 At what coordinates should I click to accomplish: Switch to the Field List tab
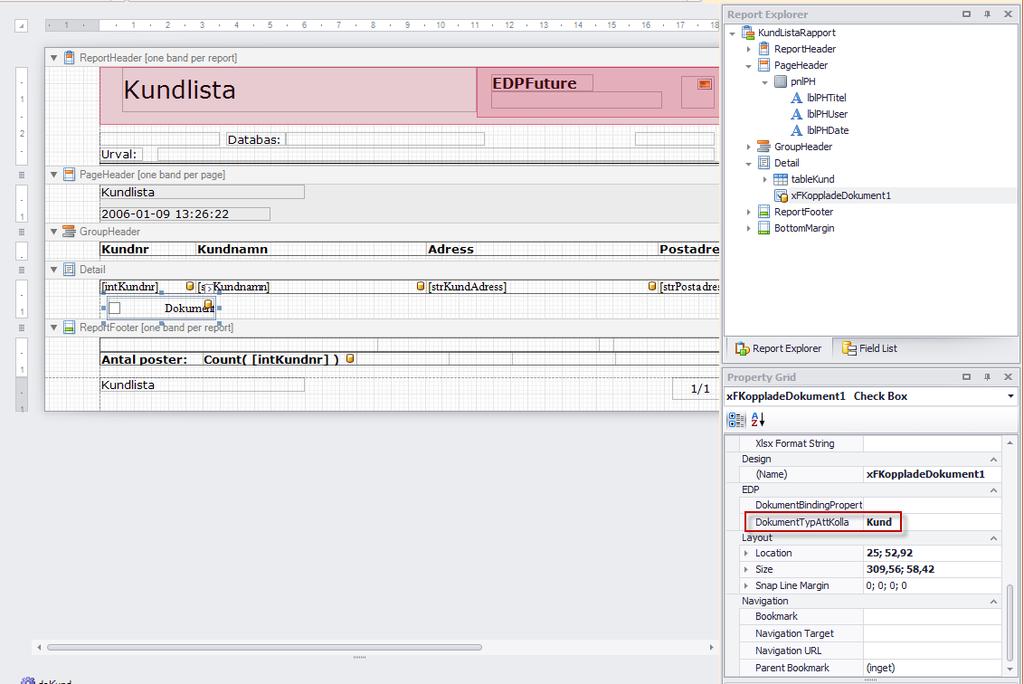[x=869, y=348]
